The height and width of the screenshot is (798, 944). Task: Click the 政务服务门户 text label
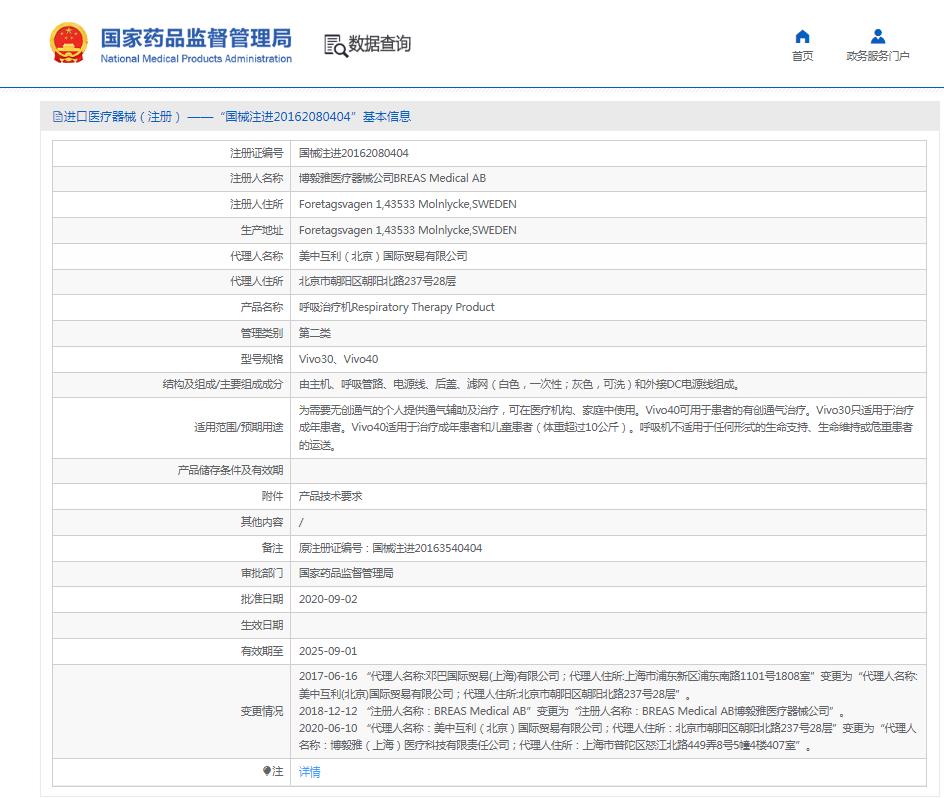tap(877, 57)
